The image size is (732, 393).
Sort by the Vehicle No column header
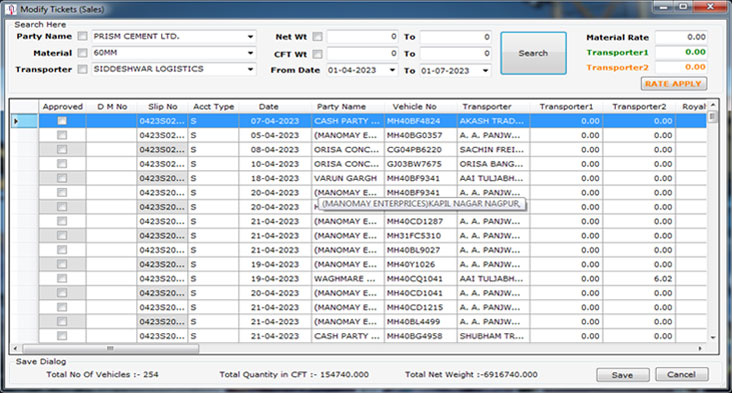tap(415, 106)
